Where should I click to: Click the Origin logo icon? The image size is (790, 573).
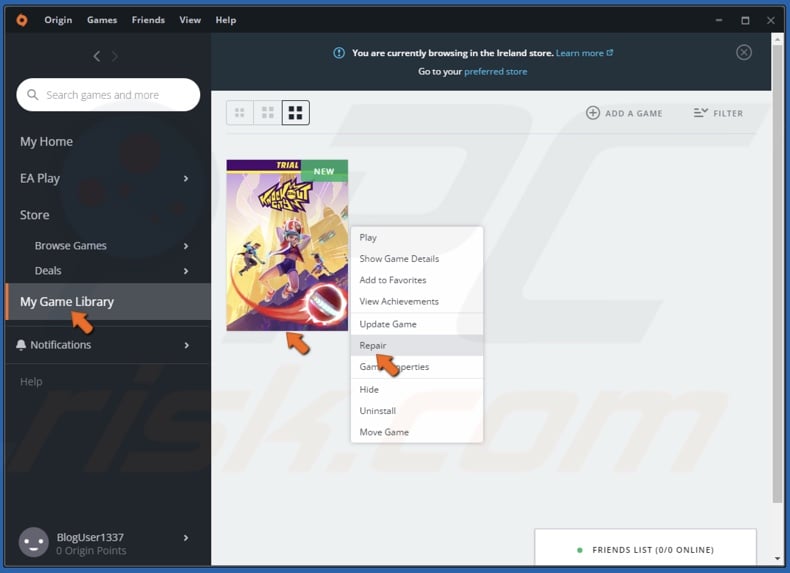[x=22, y=20]
